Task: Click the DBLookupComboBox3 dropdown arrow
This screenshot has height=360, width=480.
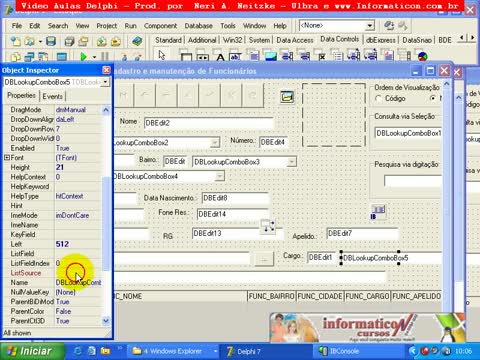Action: 291,162
